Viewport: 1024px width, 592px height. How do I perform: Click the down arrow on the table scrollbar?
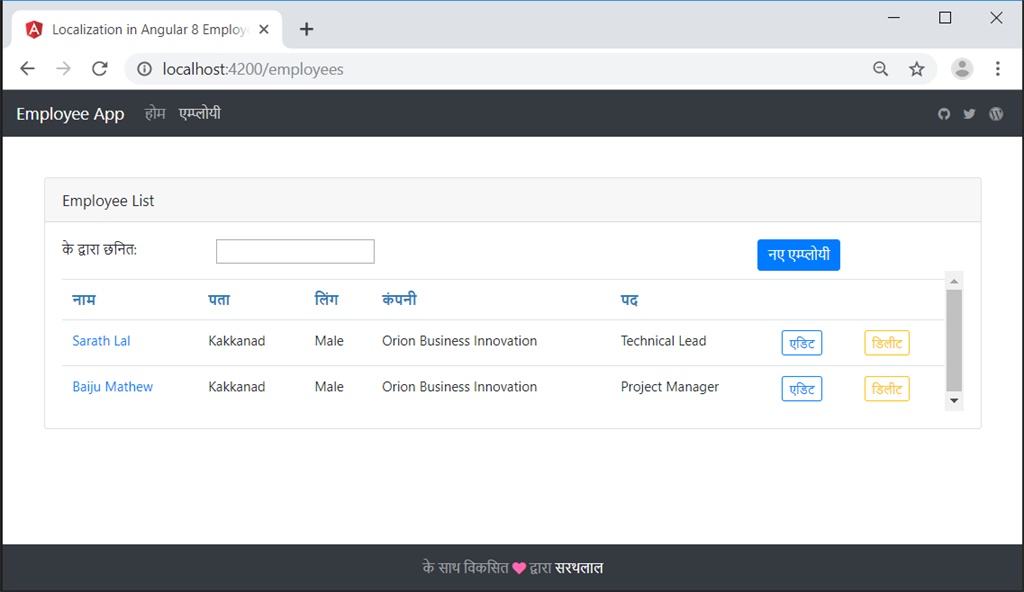point(954,400)
